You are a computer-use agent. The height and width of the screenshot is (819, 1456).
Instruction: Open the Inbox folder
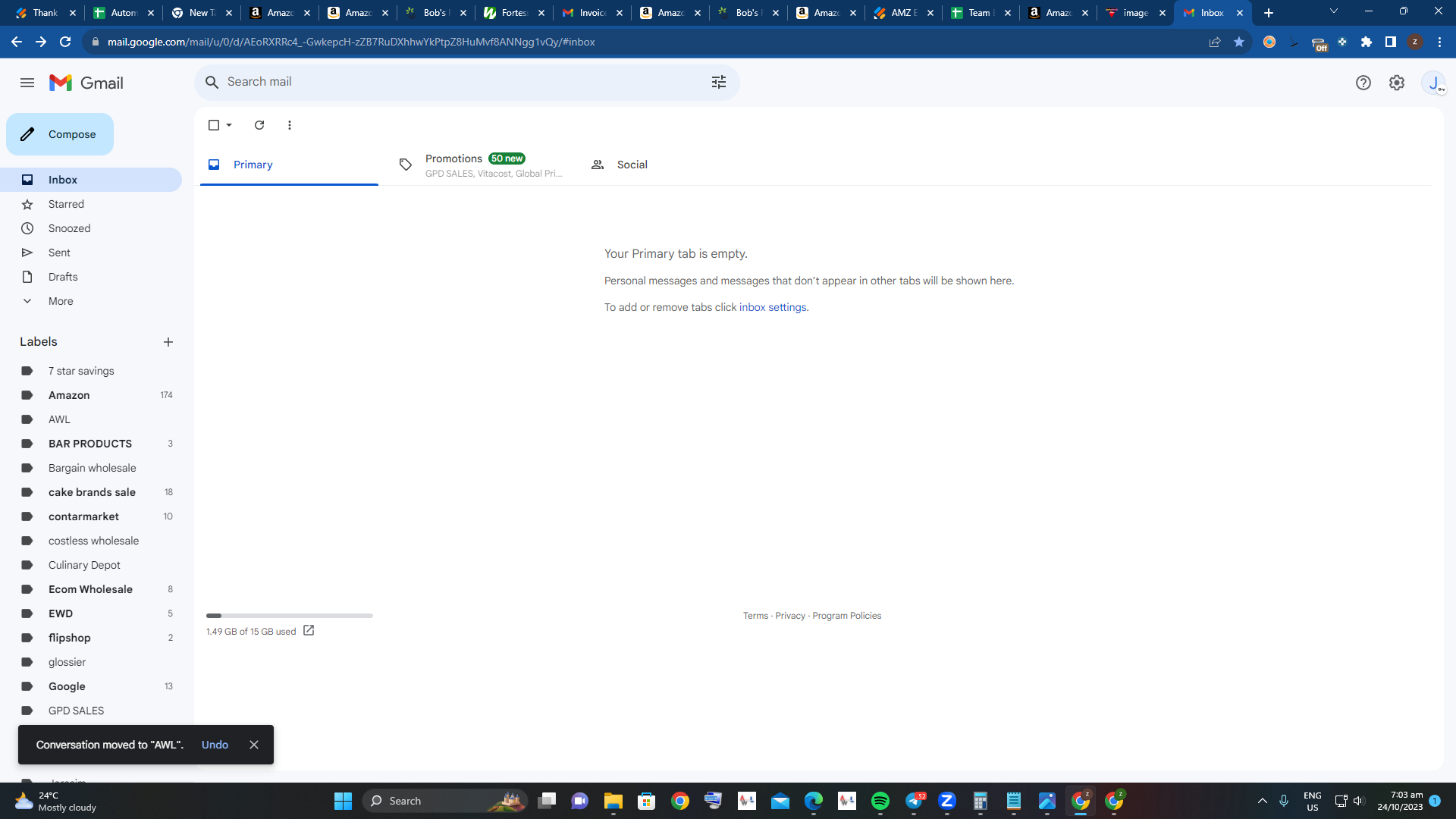(x=91, y=180)
